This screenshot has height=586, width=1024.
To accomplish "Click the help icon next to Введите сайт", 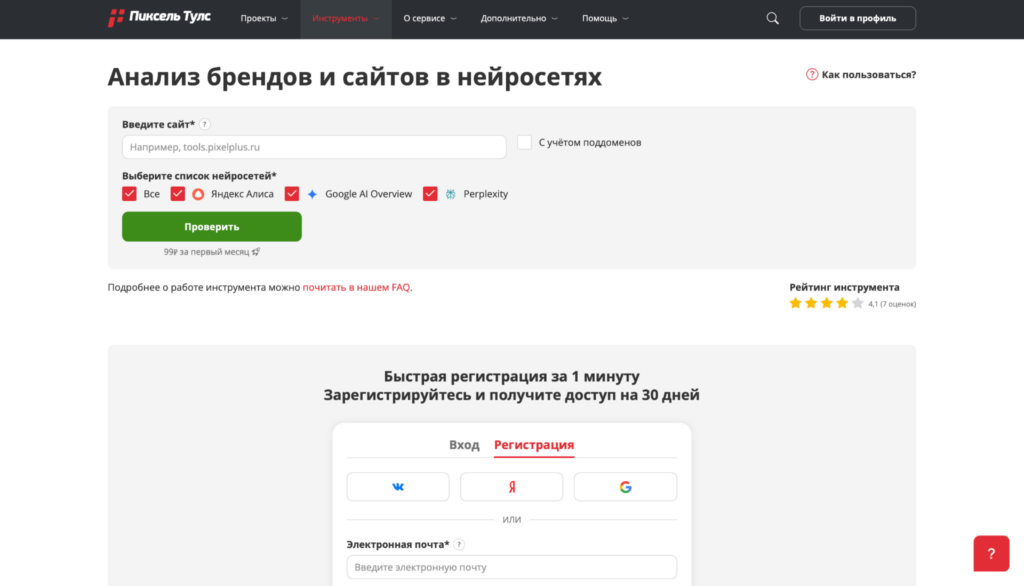I will (204, 124).
